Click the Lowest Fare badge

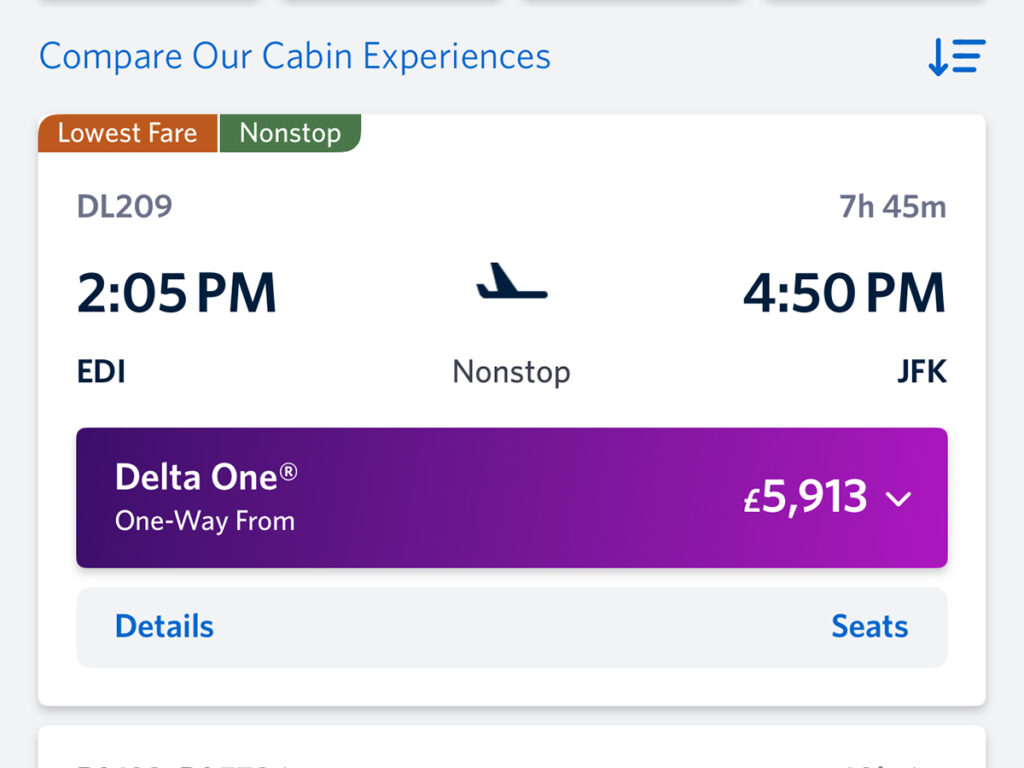click(126, 133)
